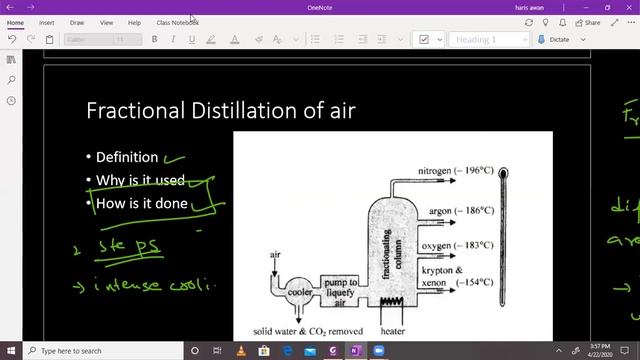Apply the font color

(234, 39)
